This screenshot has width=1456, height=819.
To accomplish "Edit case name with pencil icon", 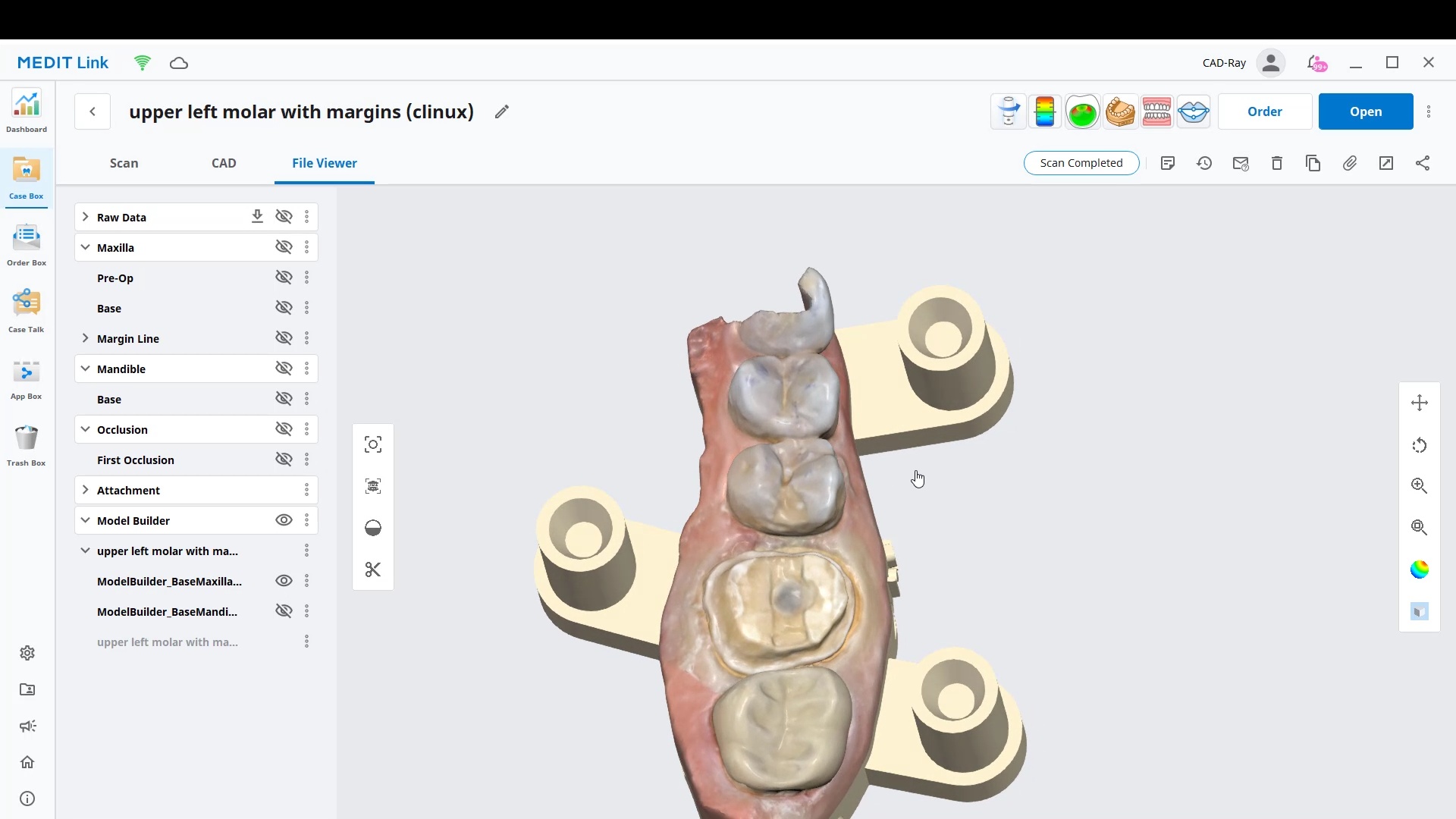I will [501, 111].
